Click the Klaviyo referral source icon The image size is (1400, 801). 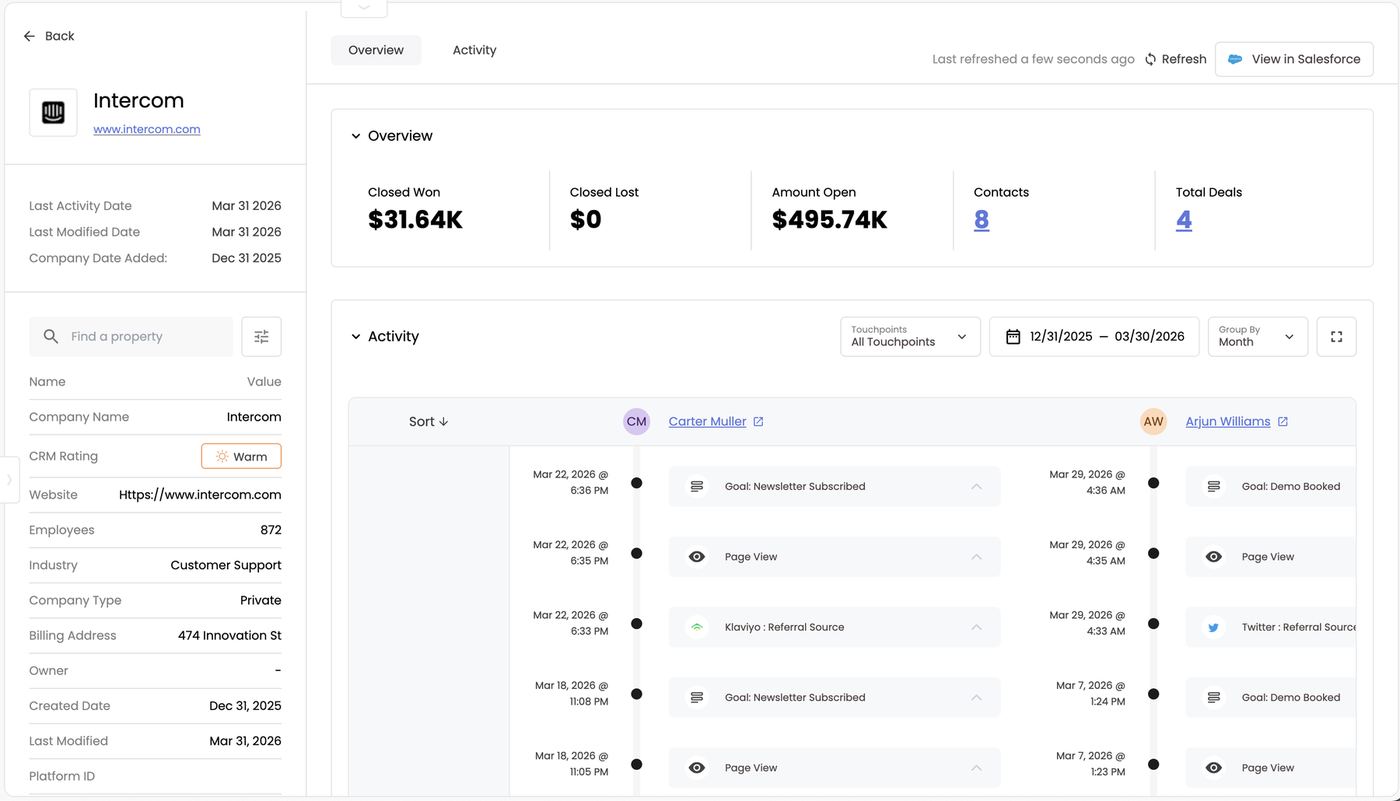pyautogui.click(x=697, y=627)
